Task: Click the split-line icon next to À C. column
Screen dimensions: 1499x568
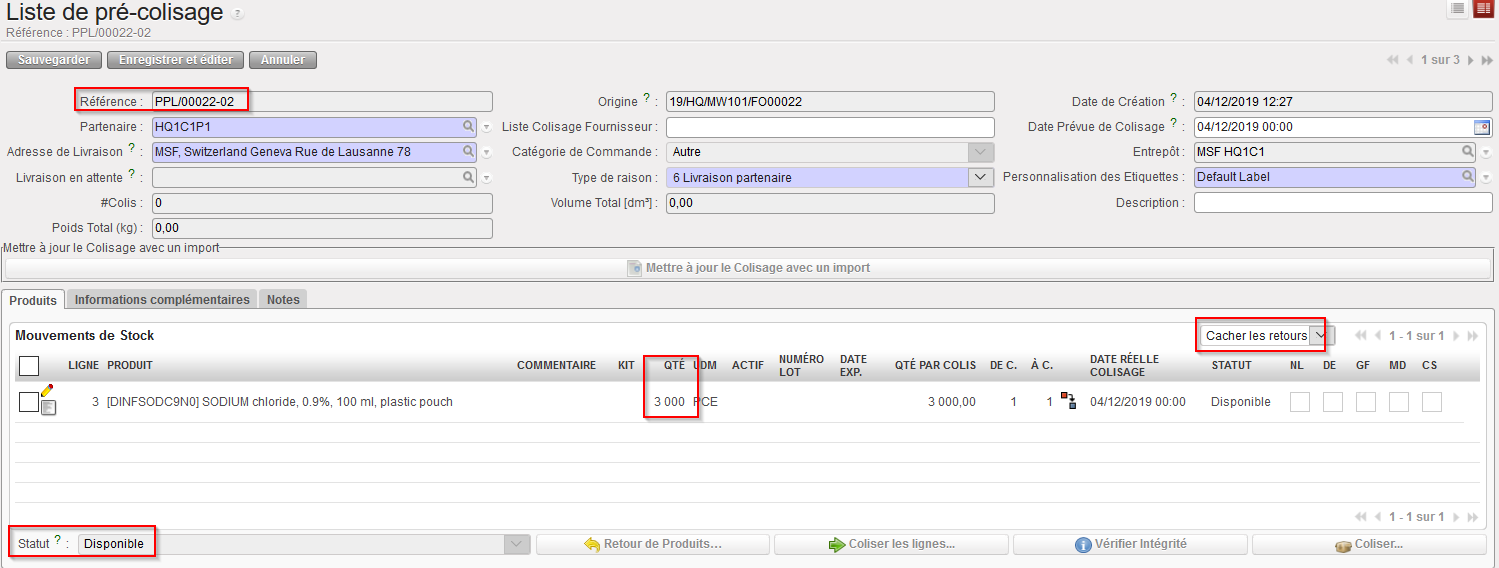Action: point(1068,401)
